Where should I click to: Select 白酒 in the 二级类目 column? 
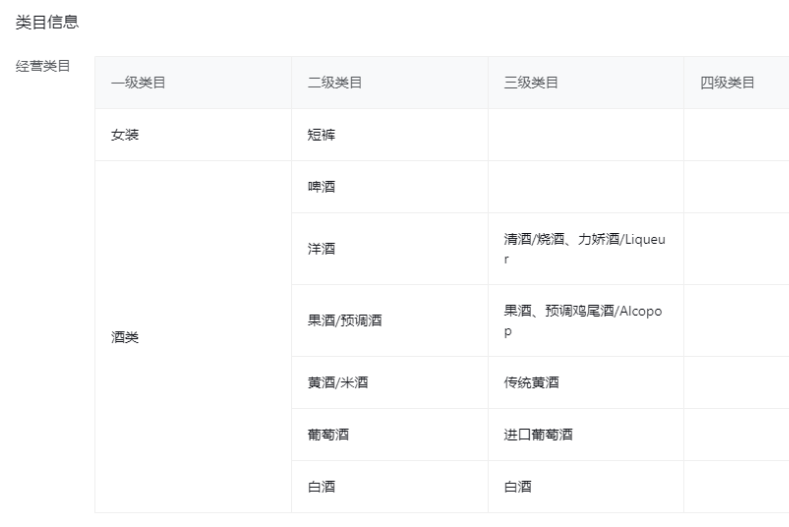click(321, 487)
